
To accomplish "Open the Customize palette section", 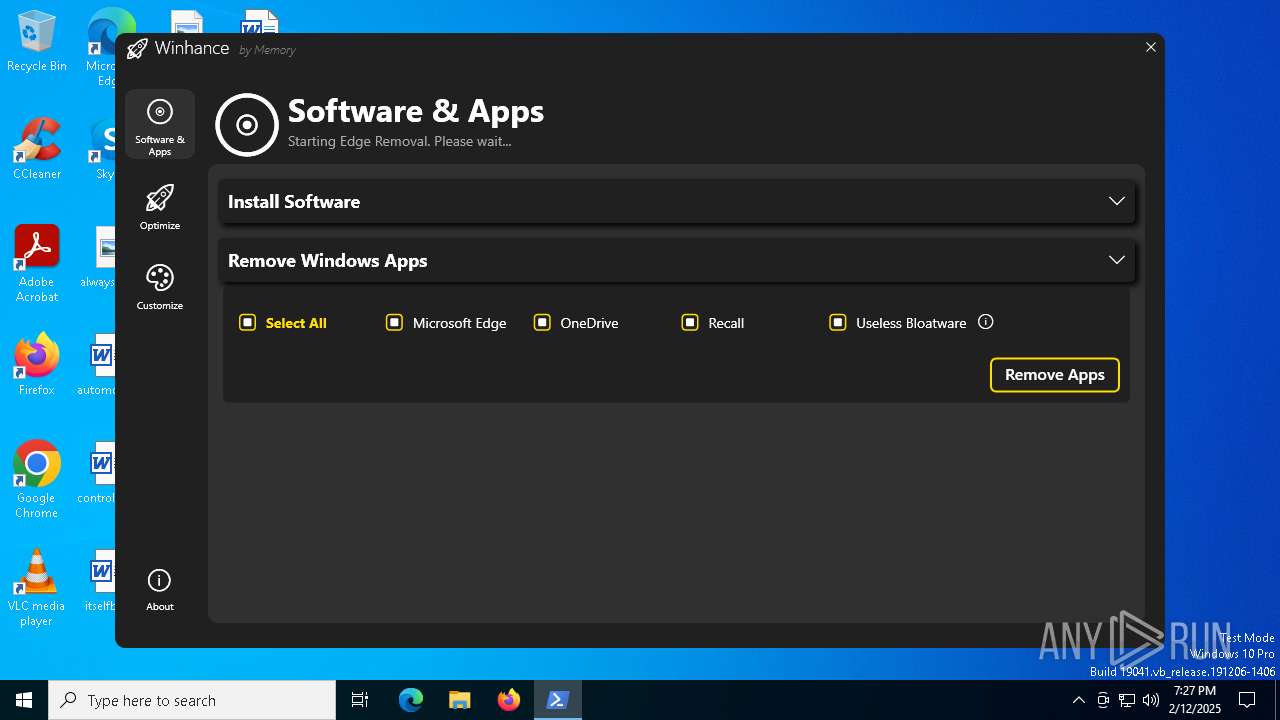I will tap(160, 287).
